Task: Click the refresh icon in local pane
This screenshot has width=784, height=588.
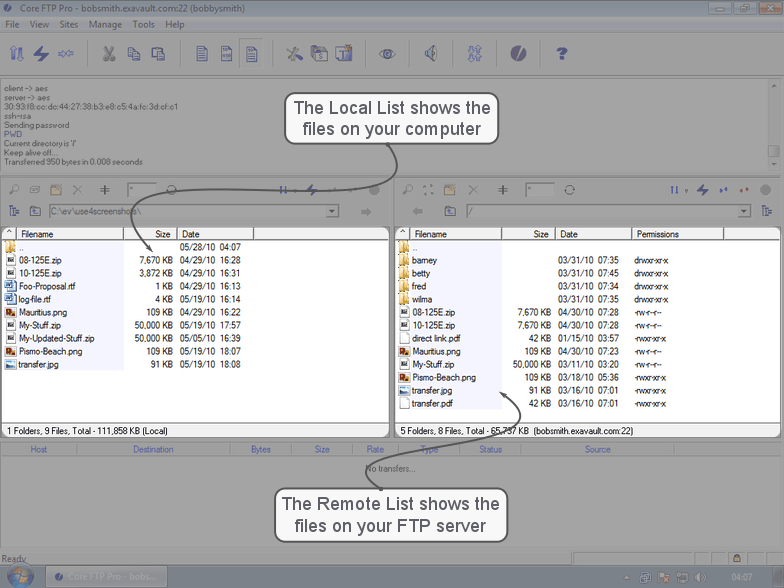Action: [172, 190]
